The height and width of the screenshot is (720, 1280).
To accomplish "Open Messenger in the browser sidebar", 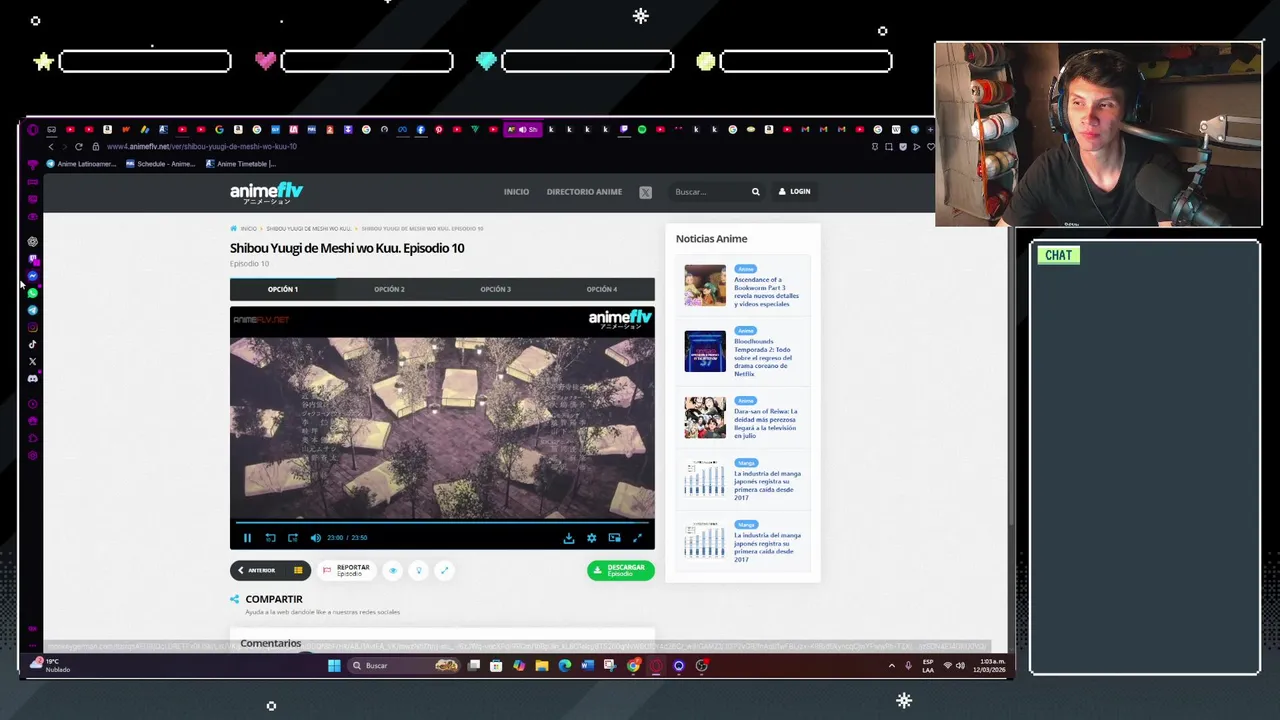I will 33,276.
